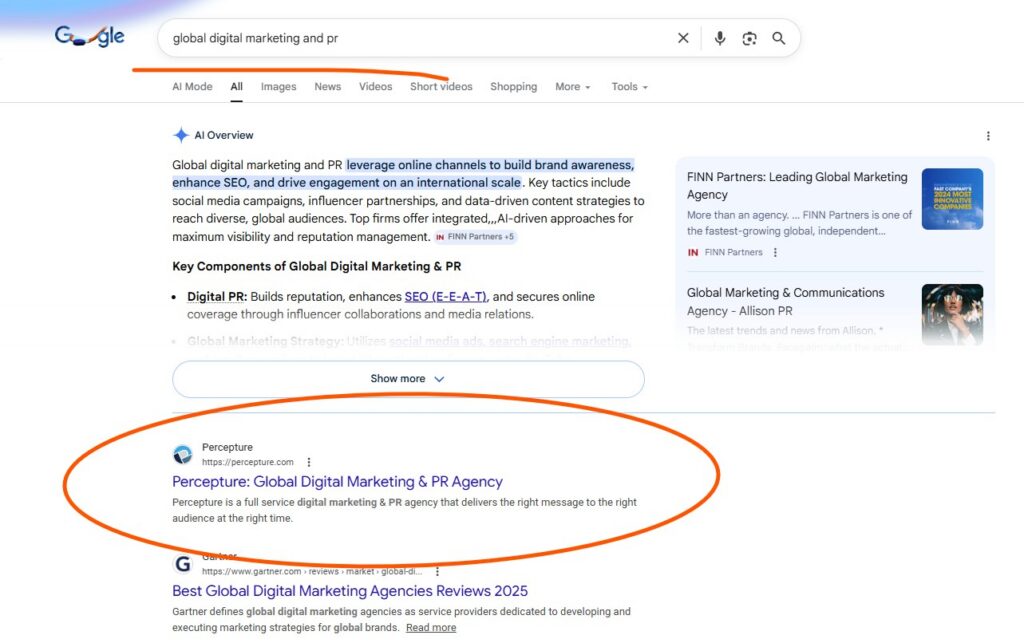Clear the search query with the X icon

pos(683,38)
